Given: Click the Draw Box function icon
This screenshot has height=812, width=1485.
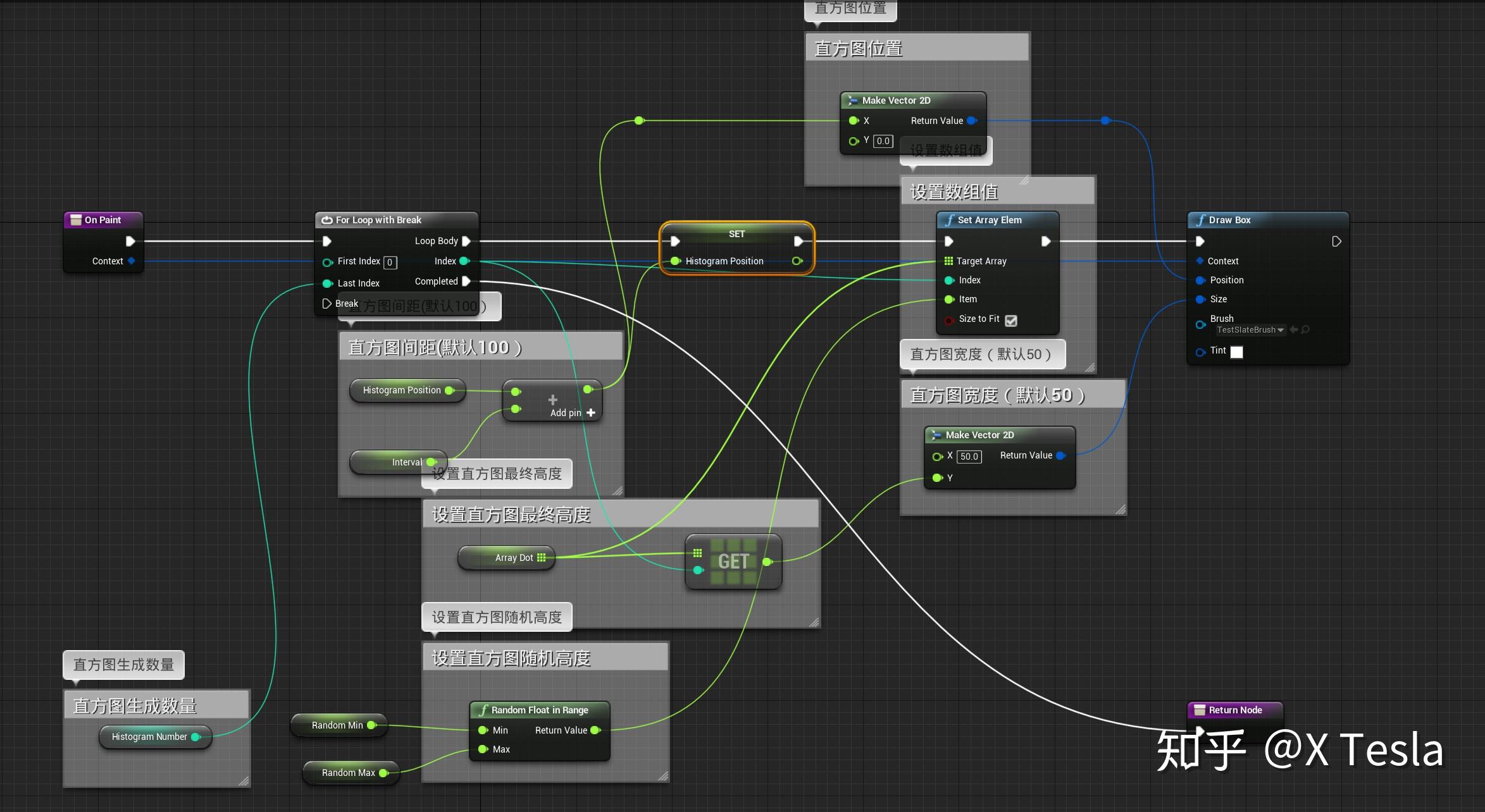Looking at the screenshot, I should point(1201,219).
